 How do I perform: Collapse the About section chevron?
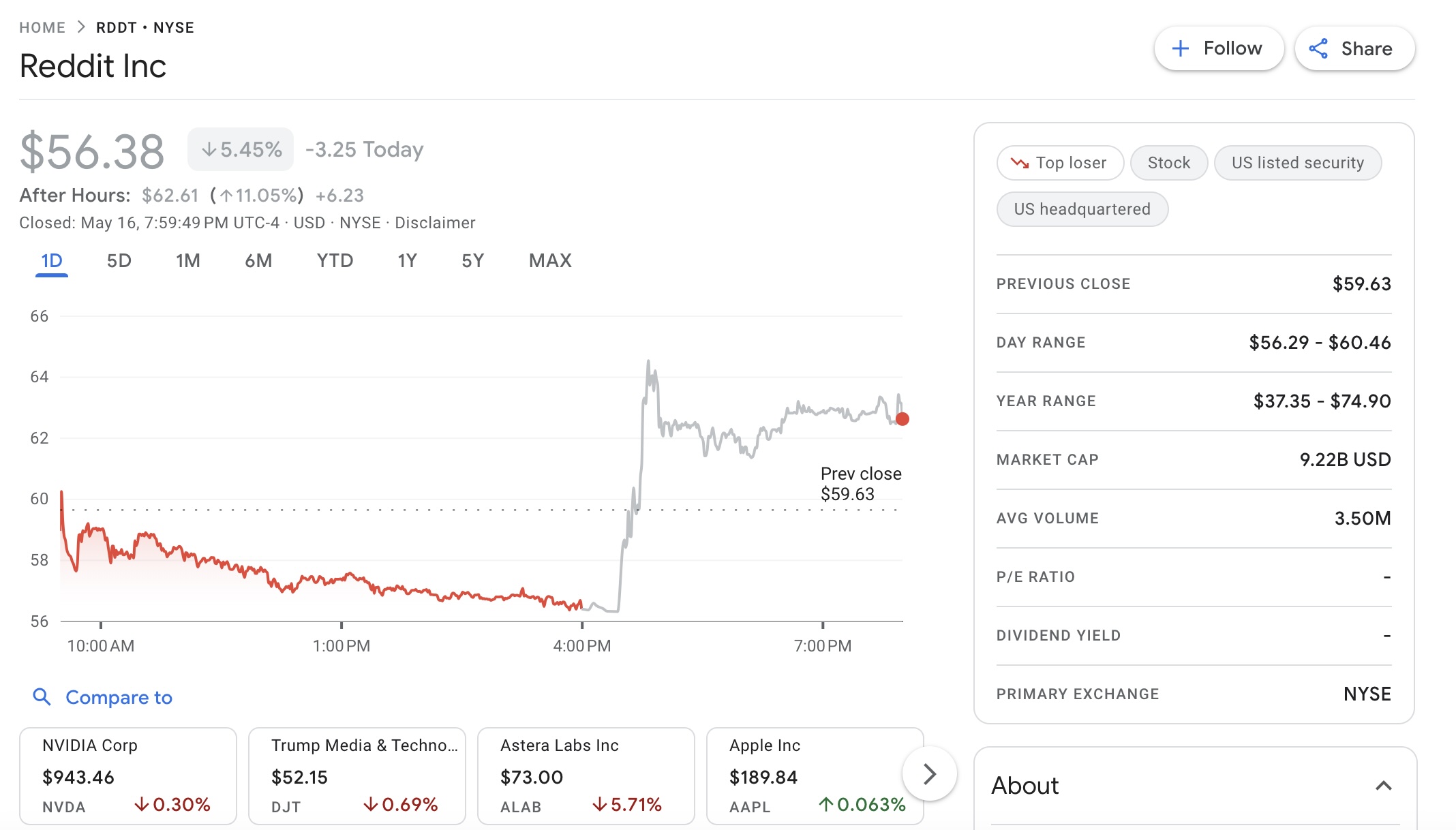pyautogui.click(x=1383, y=786)
